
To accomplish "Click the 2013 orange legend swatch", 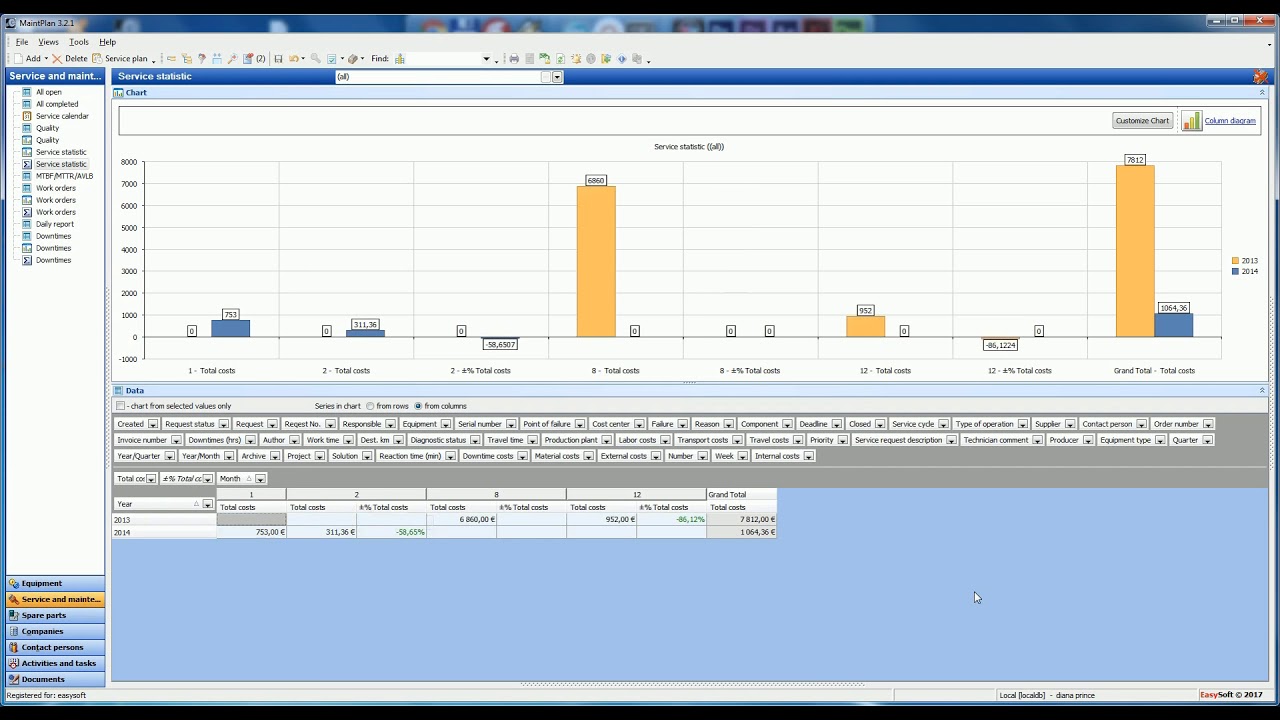I will point(1235,261).
